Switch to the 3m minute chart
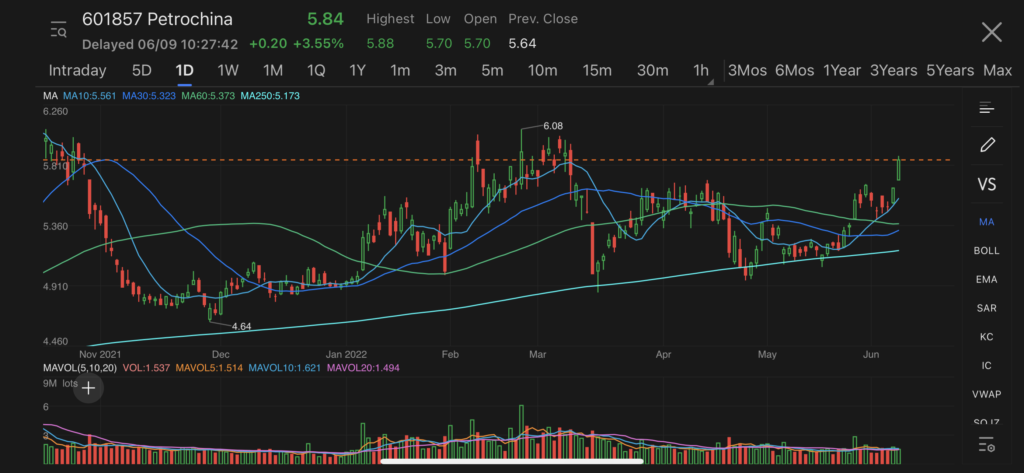This screenshot has width=1024, height=473. click(x=445, y=71)
